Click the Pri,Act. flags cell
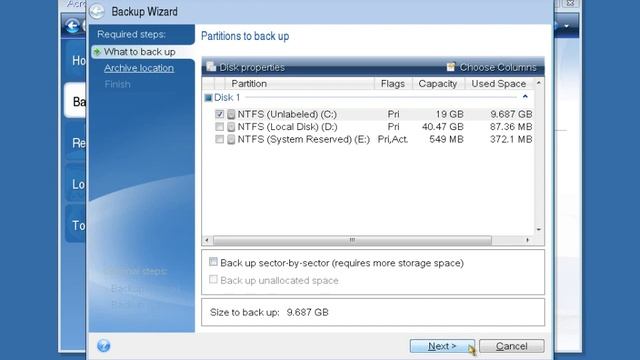This screenshot has width=640, height=360. coord(393,140)
